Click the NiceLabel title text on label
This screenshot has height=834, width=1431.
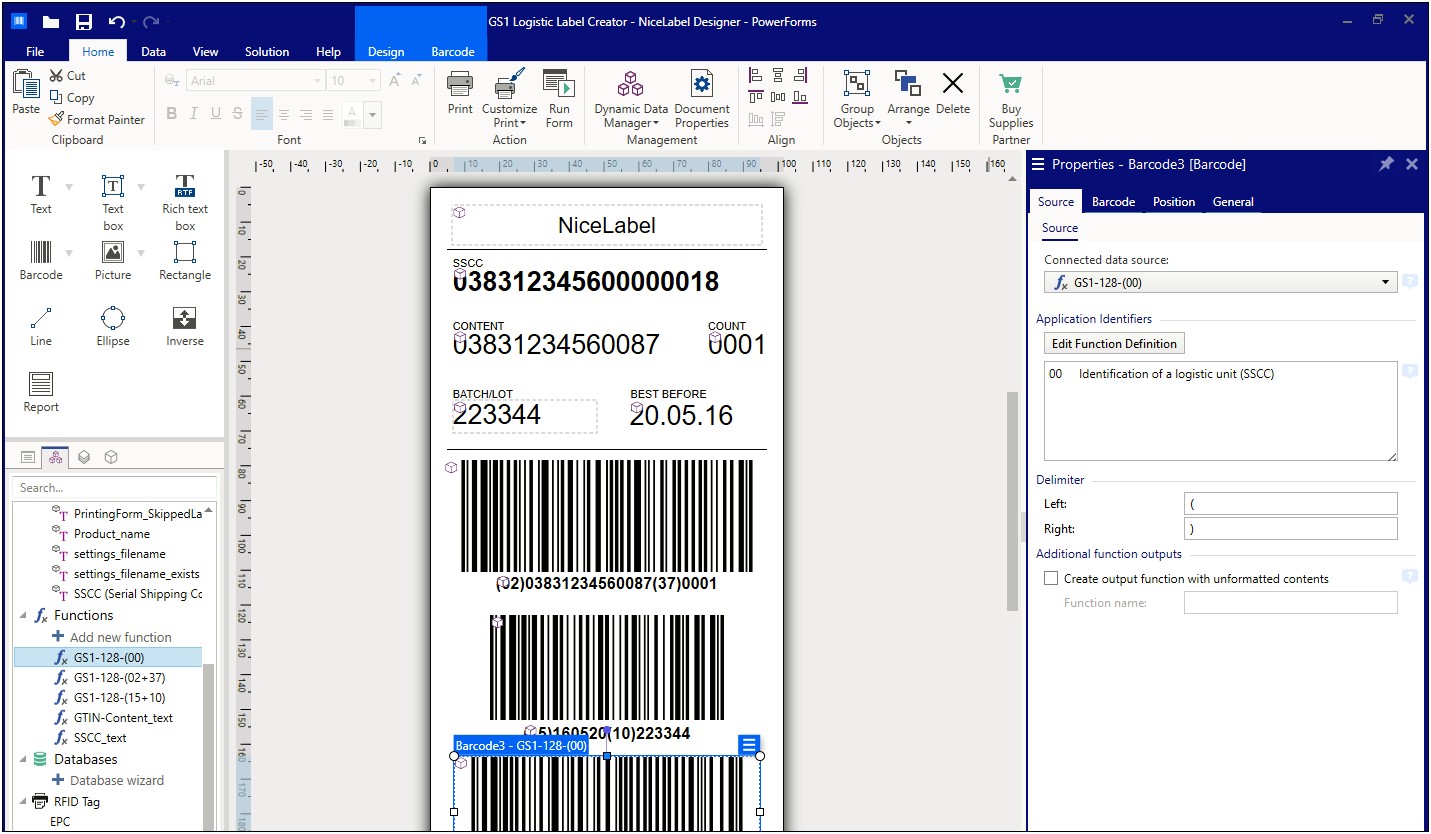coord(606,226)
